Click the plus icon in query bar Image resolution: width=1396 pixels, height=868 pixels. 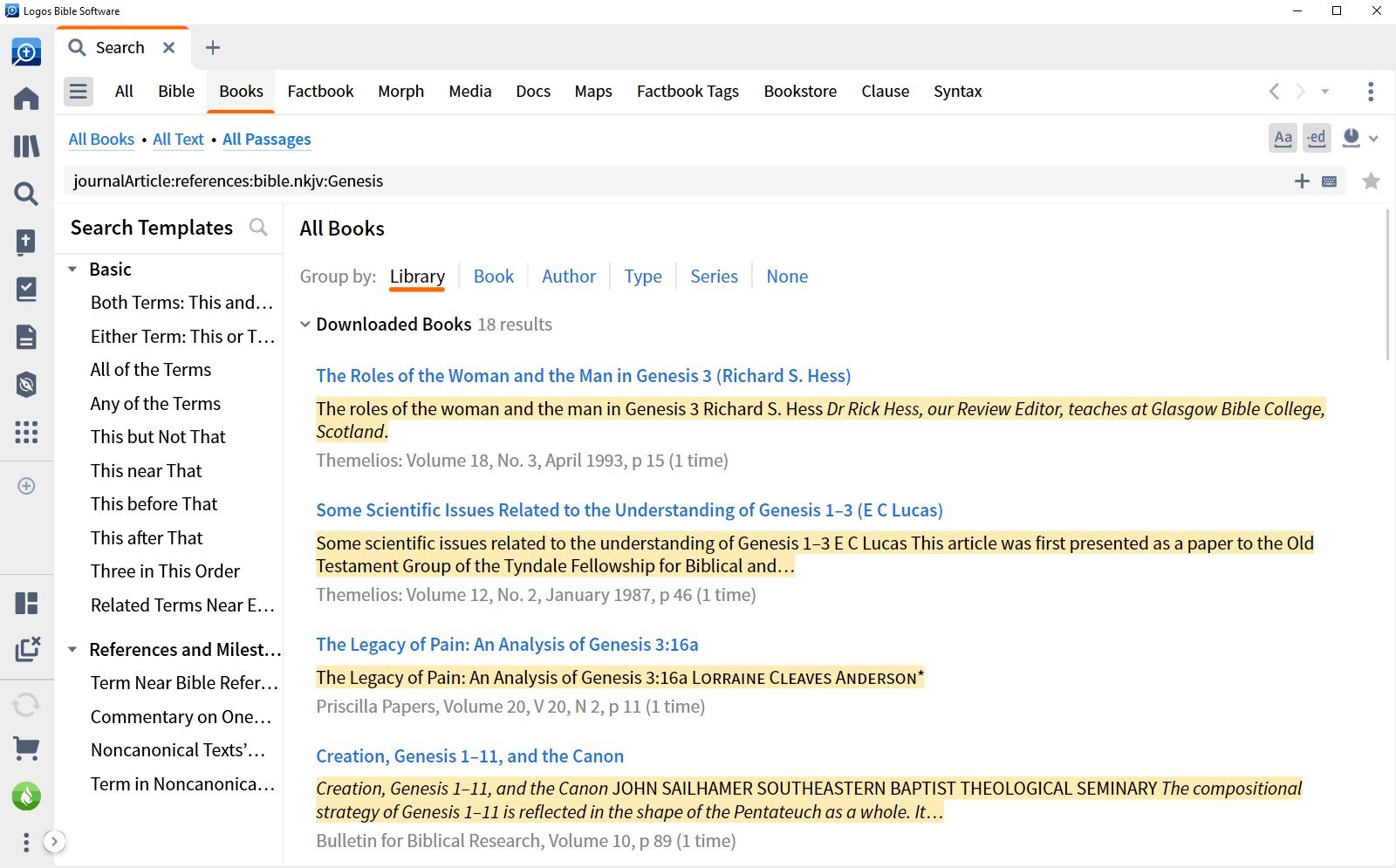pos(1302,181)
